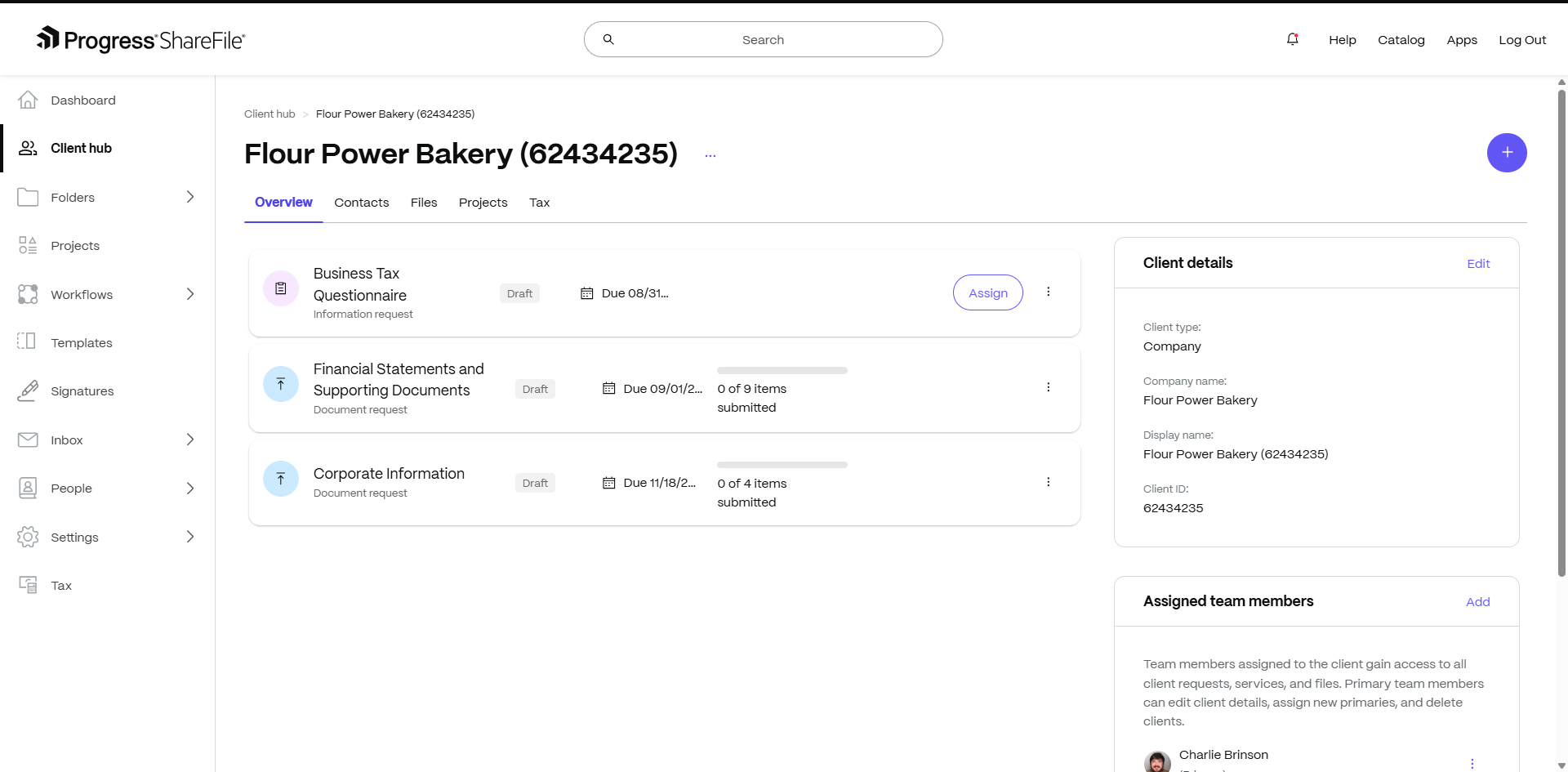Expand the Inbox sidebar chevron
1568x772 pixels.
click(x=190, y=440)
